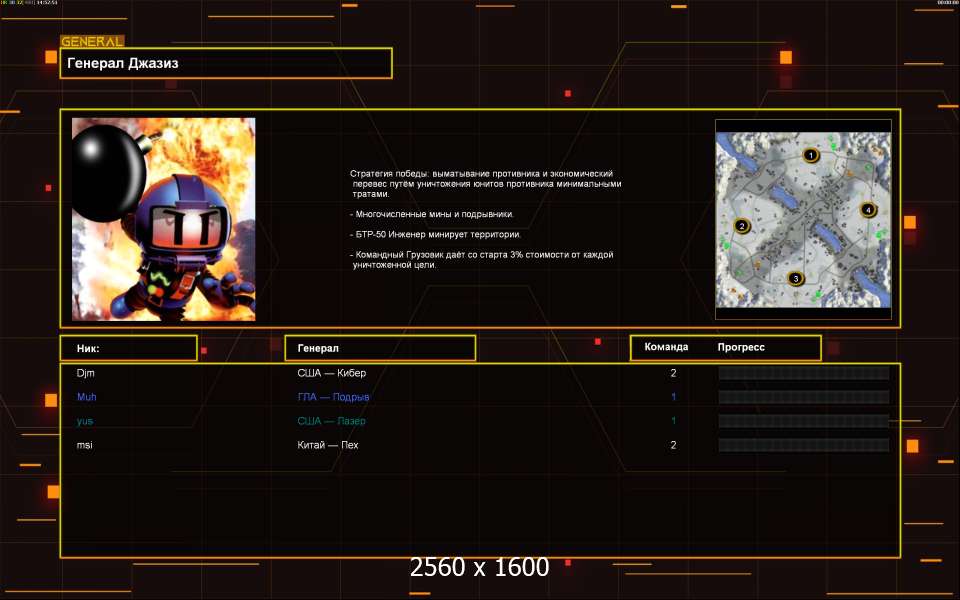
Task: Click the yellow GENERAL tag label
Action: point(92,42)
